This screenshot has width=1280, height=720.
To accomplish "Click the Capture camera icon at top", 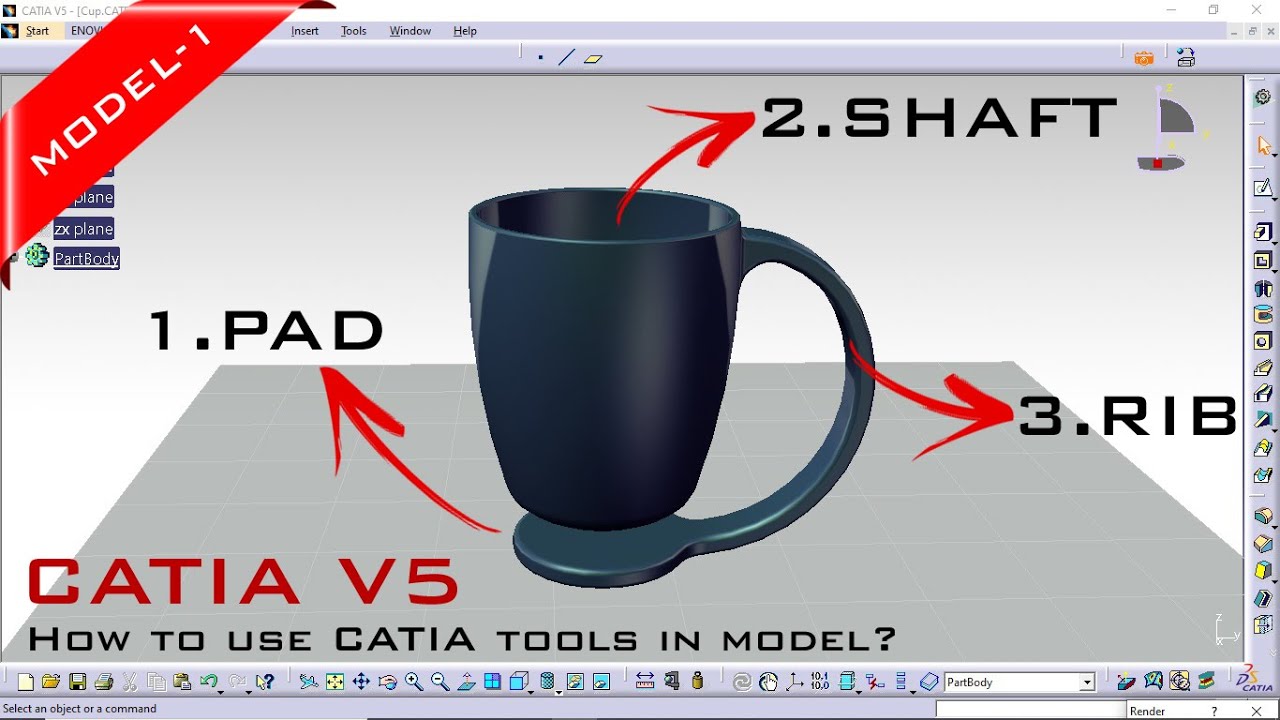I will pos(1144,58).
